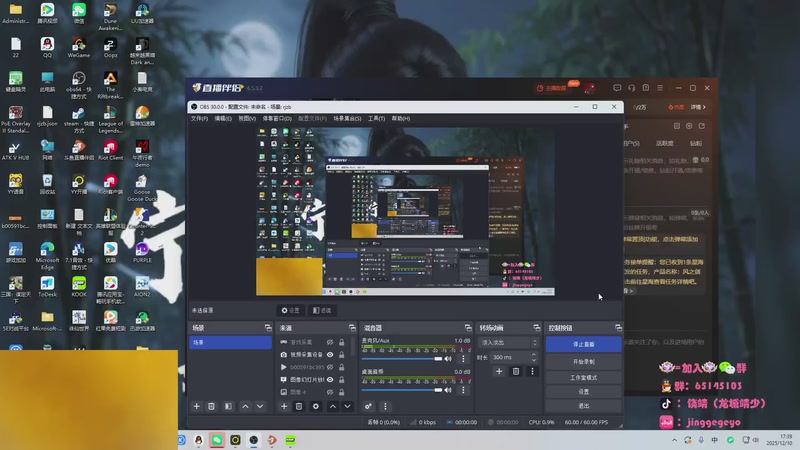Mute the 桌面音频 speaker icon

tap(448, 390)
